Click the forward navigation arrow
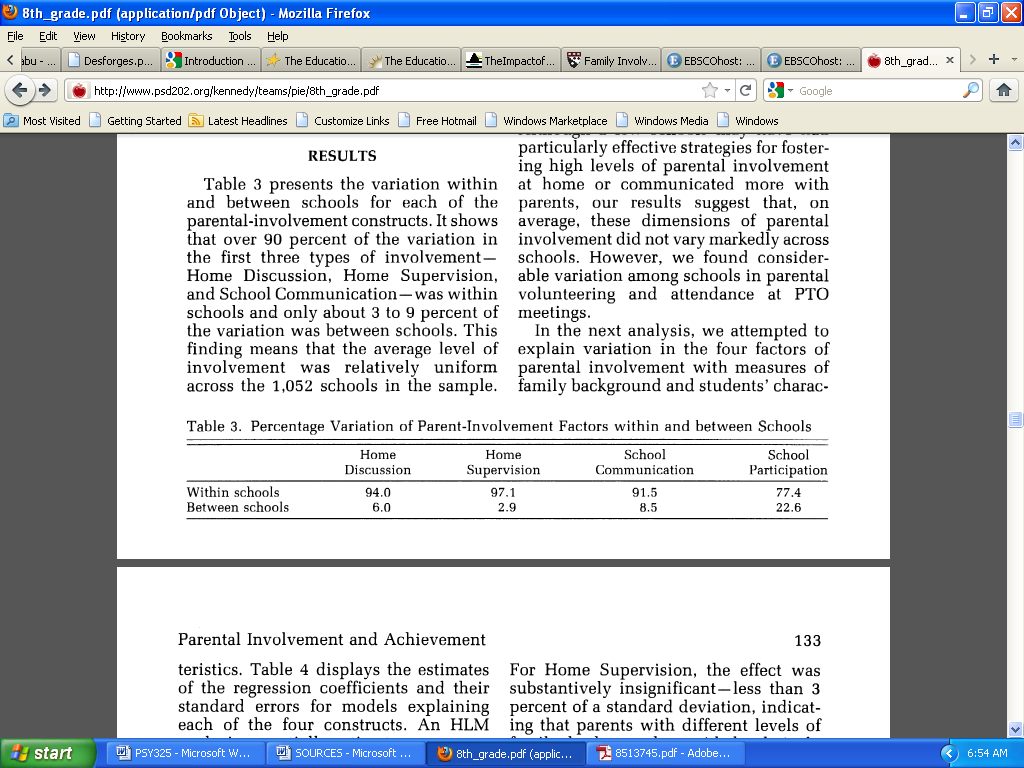 44,90
